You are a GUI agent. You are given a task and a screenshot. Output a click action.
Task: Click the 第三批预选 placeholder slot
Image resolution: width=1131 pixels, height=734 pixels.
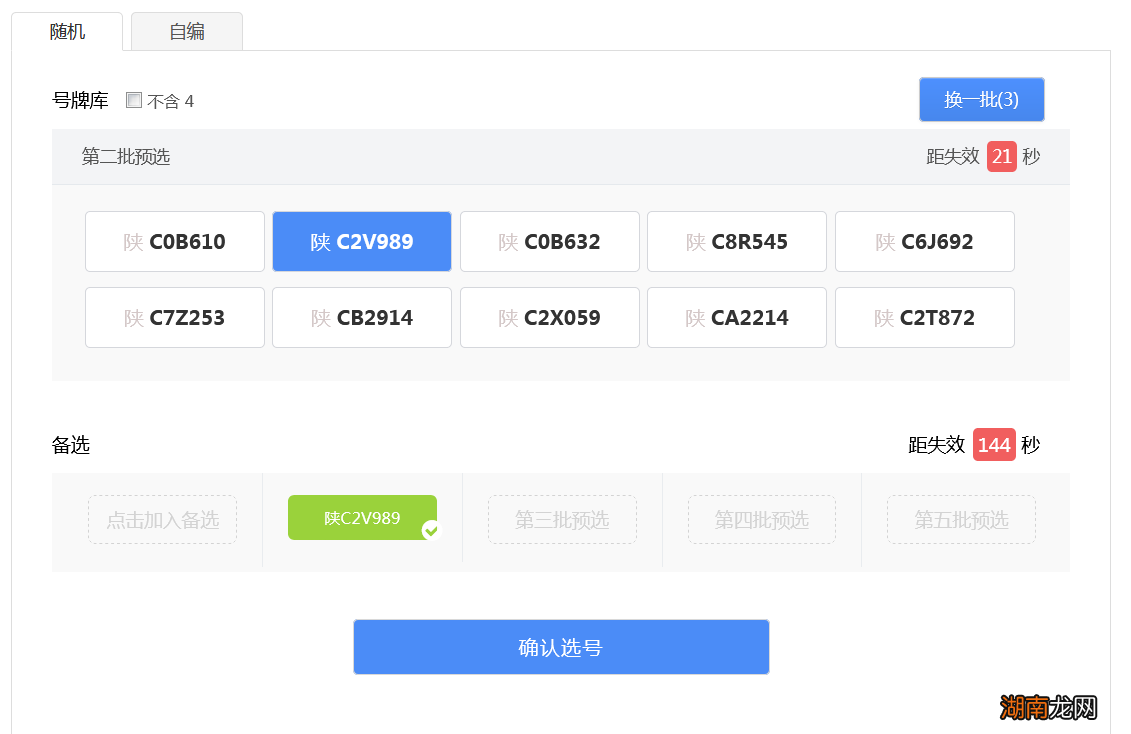pos(562,520)
